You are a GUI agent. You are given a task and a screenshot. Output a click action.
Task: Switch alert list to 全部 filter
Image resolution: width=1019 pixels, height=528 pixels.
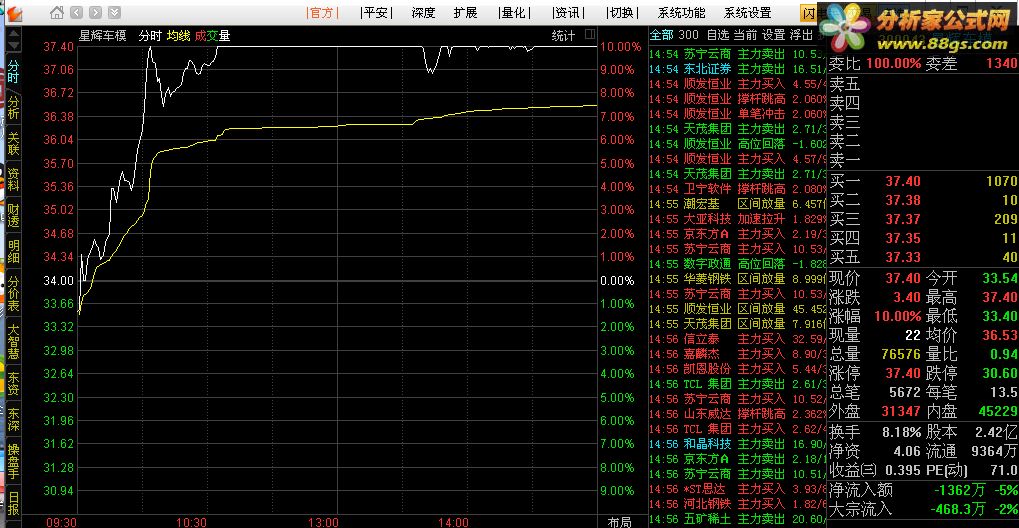(x=662, y=35)
